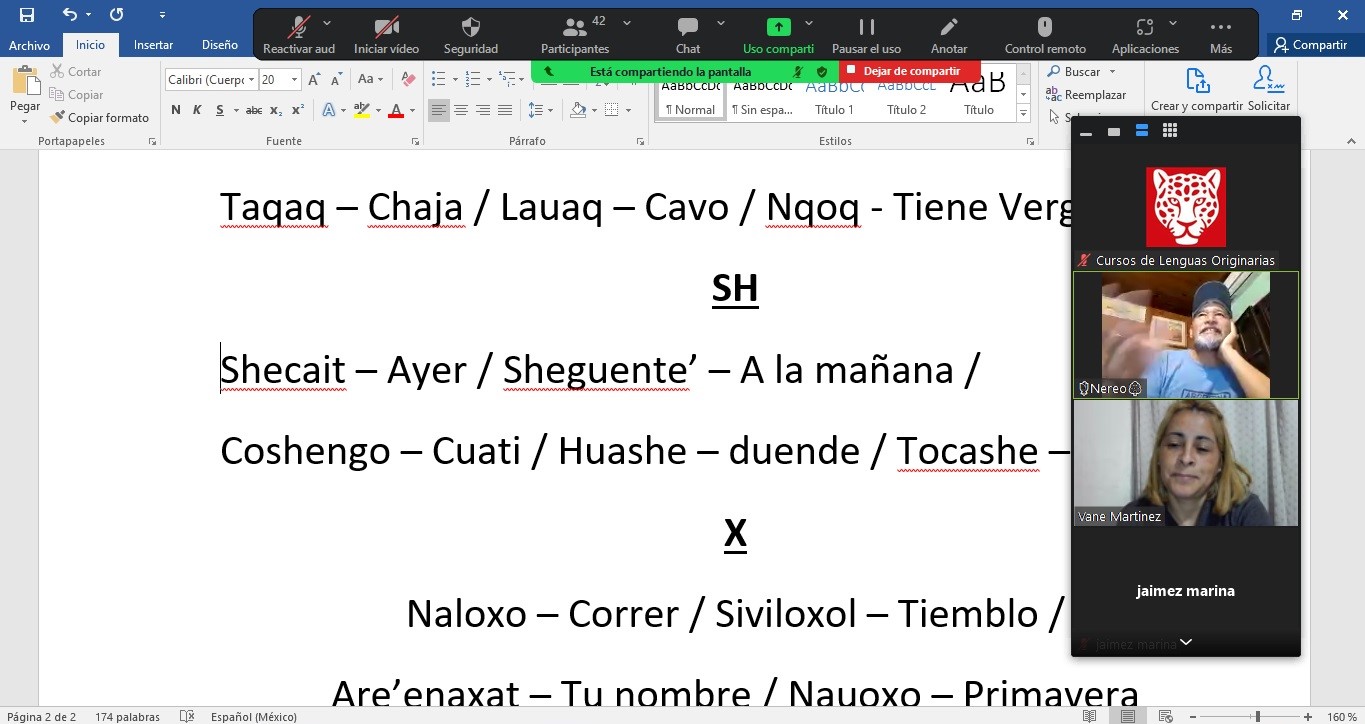Image resolution: width=1365 pixels, height=724 pixels.
Task: Click the Anotar pencil tool
Action: tap(948, 28)
